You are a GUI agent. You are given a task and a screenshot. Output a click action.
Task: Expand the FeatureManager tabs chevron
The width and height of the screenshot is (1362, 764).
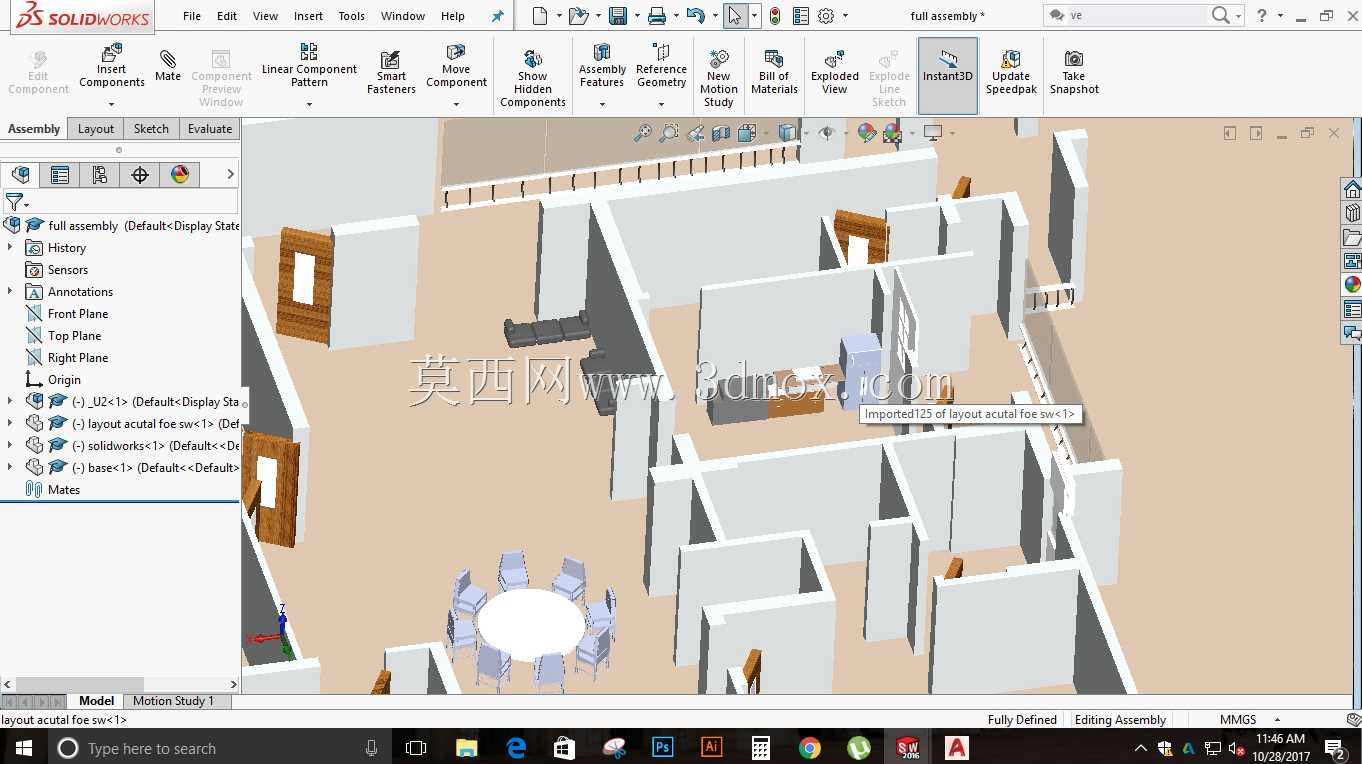[231, 175]
